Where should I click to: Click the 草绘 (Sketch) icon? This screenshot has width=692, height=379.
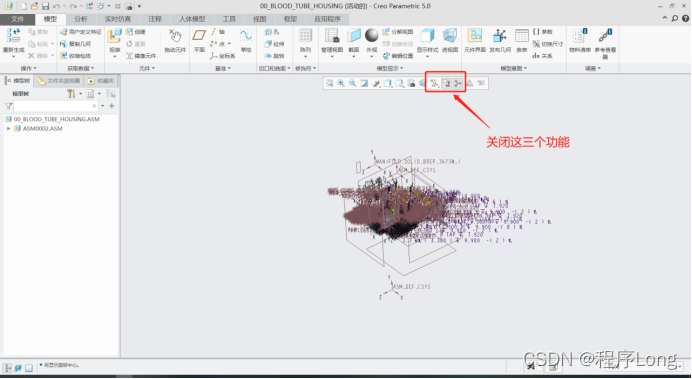[x=246, y=35]
